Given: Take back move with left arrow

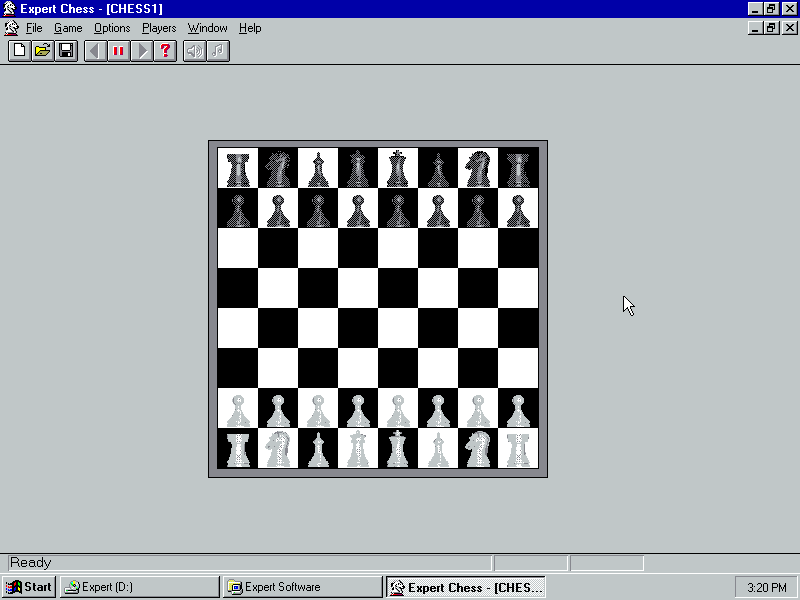Looking at the screenshot, I should pos(95,51).
